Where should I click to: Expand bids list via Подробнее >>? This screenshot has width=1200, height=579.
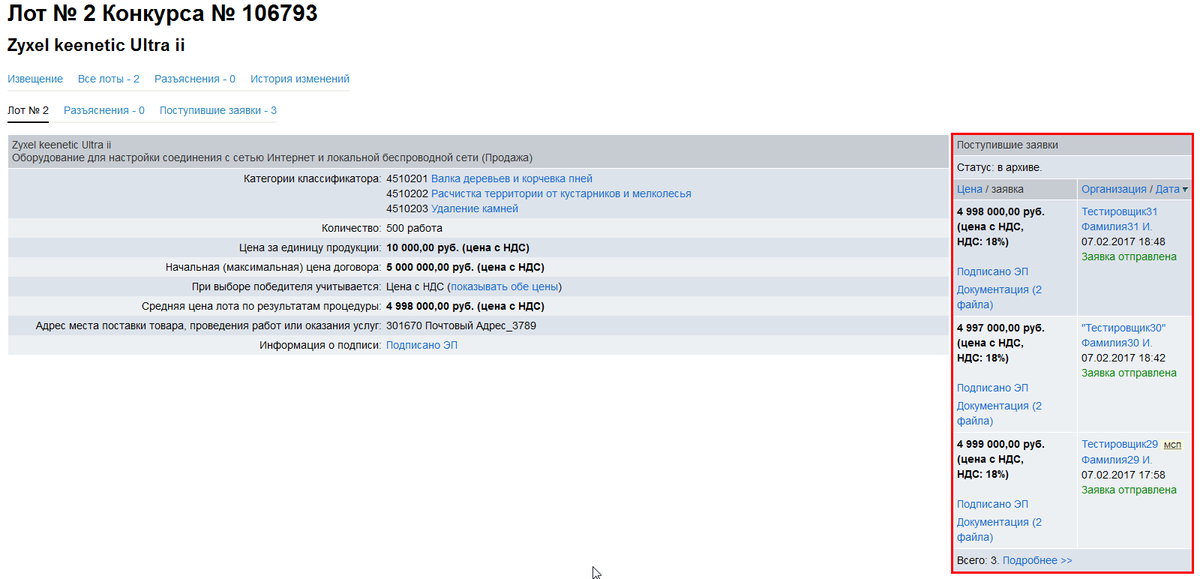pyautogui.click(x=1037, y=561)
